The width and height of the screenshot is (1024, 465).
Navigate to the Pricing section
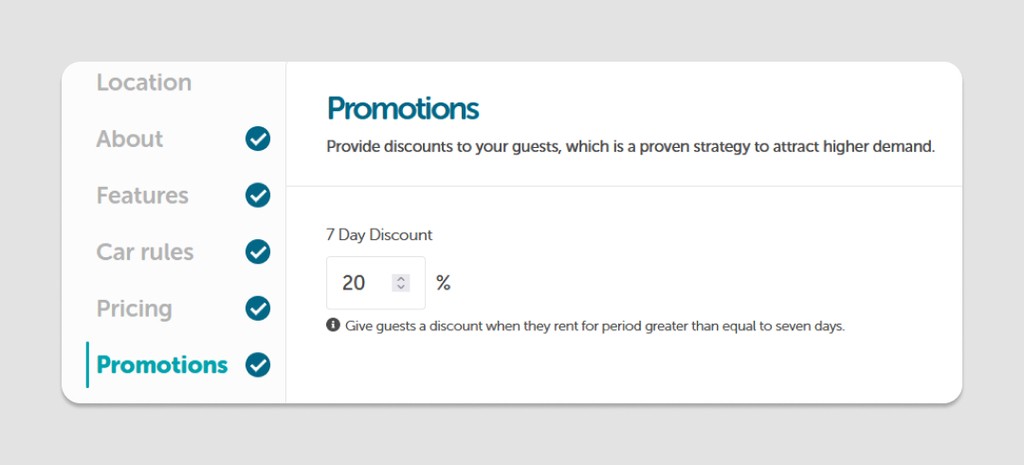[x=134, y=308]
